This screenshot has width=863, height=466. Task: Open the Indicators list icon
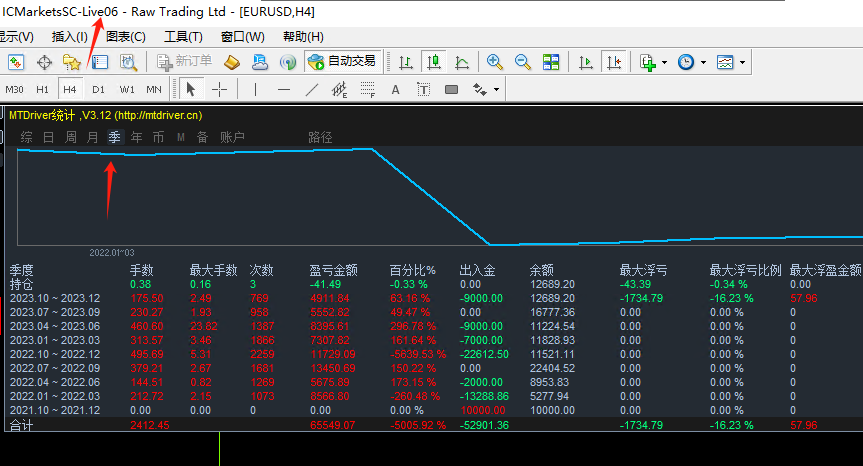pos(648,62)
